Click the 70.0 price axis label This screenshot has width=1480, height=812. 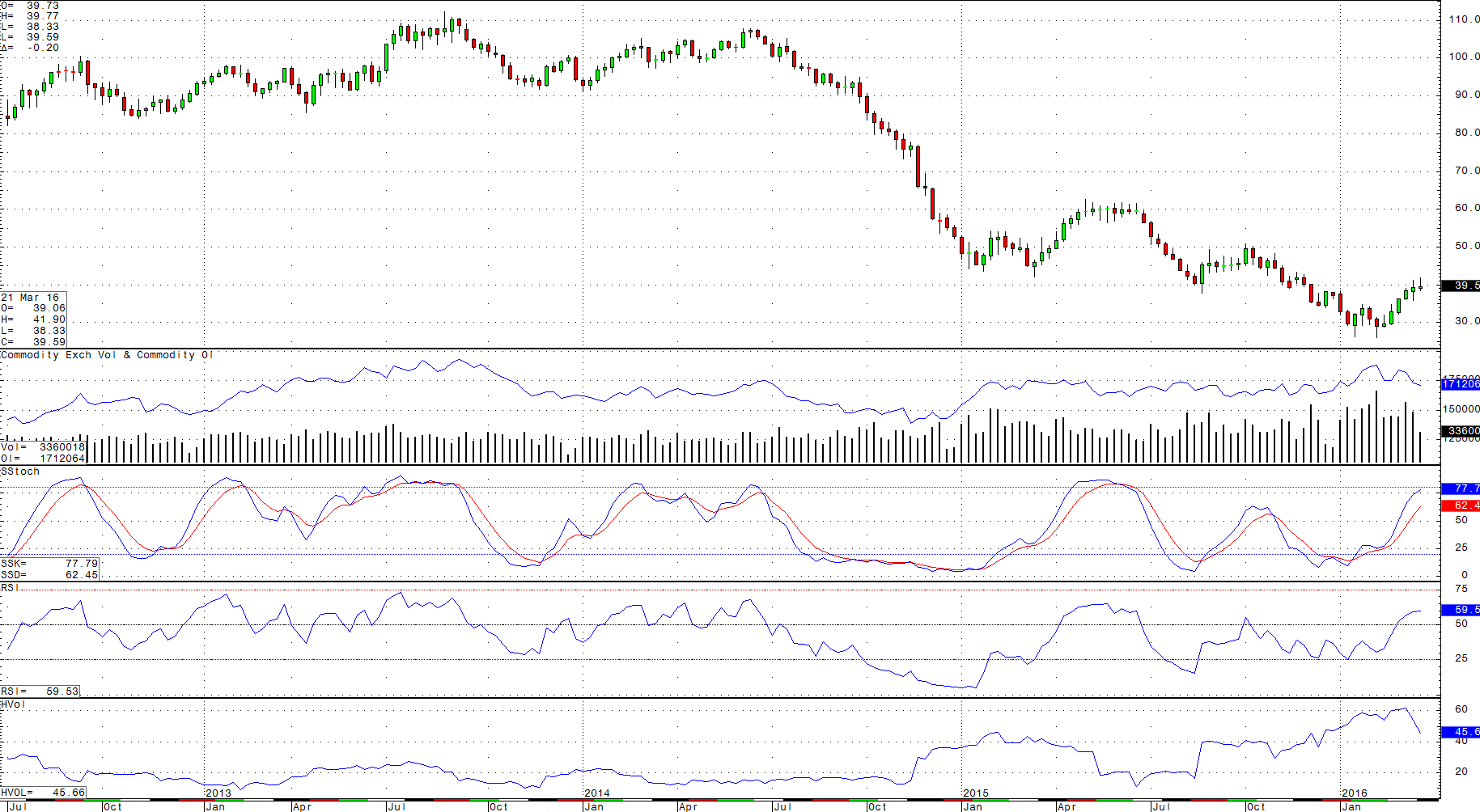point(1467,171)
